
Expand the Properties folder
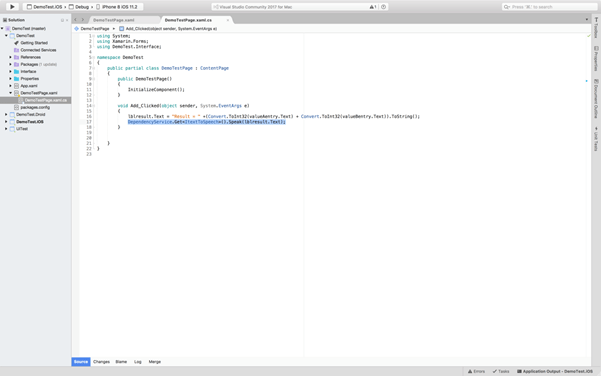click(11, 79)
